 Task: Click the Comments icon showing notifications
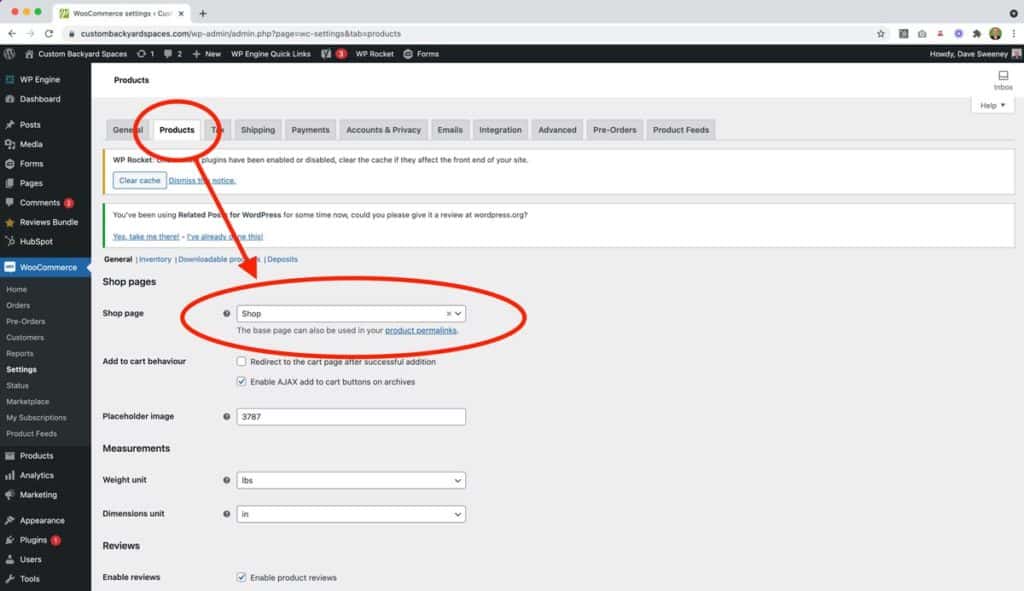click(39, 203)
